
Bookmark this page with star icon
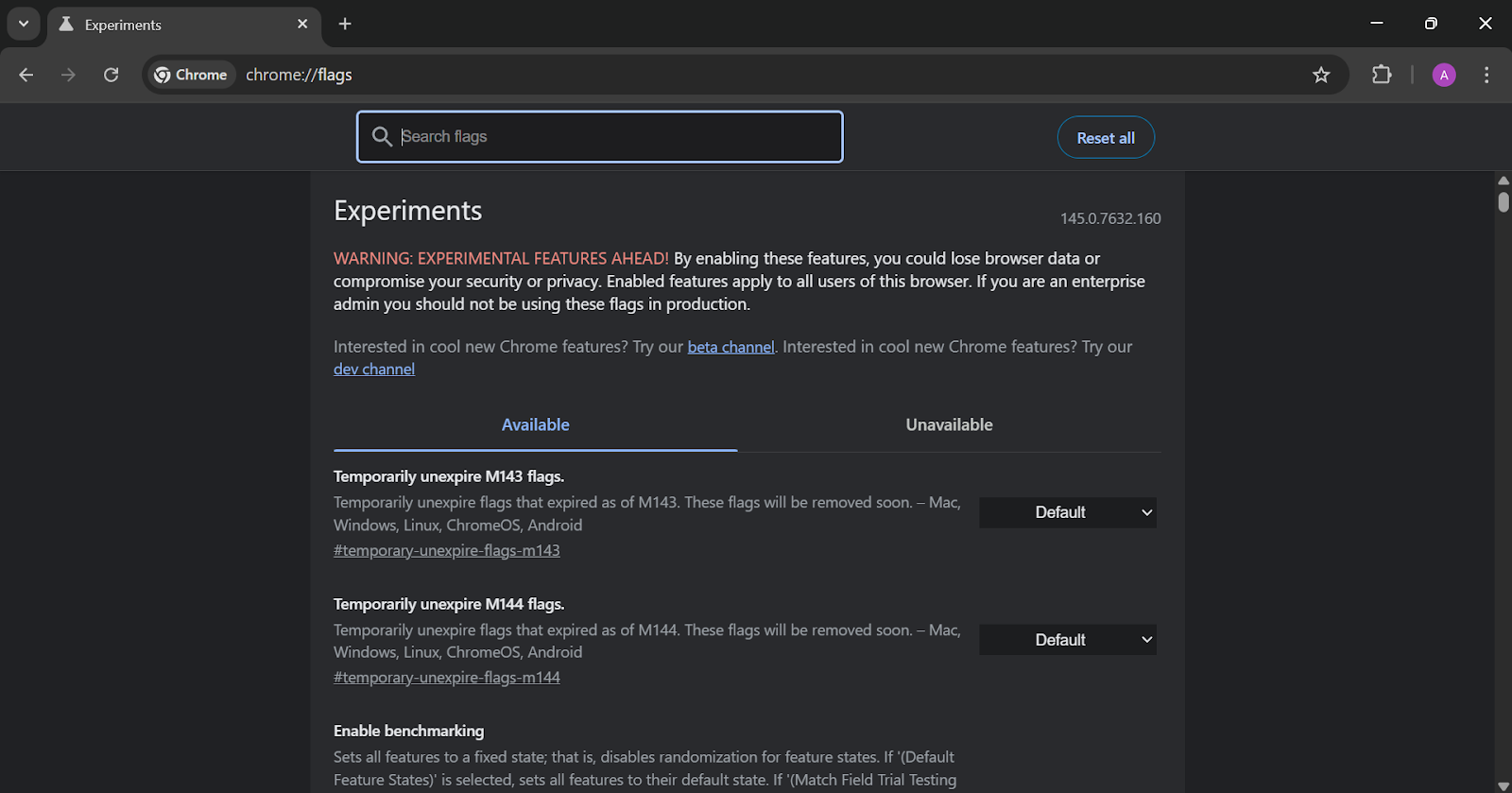tap(1321, 75)
